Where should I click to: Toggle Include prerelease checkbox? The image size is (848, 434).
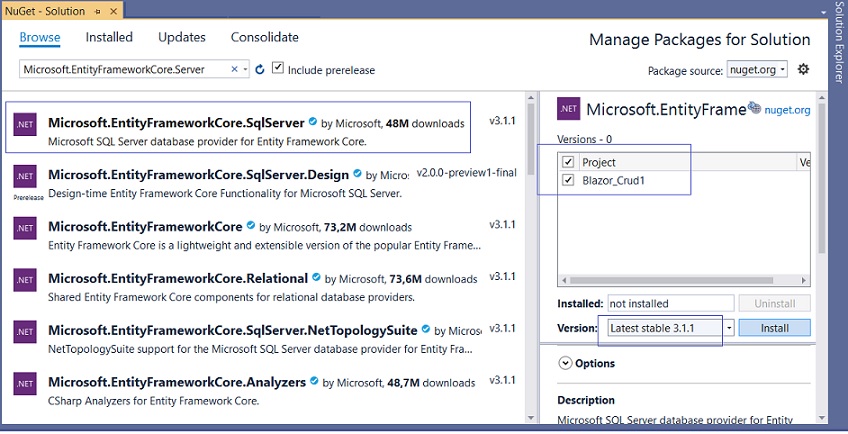click(277, 68)
